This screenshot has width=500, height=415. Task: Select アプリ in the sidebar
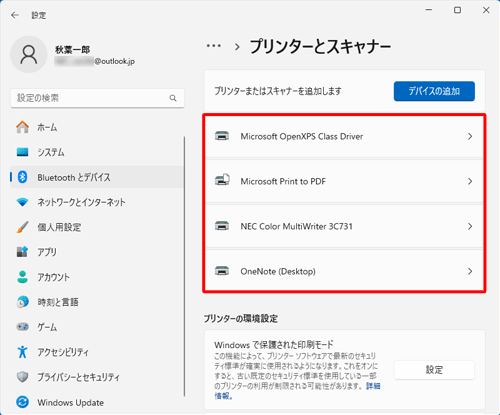(97, 252)
